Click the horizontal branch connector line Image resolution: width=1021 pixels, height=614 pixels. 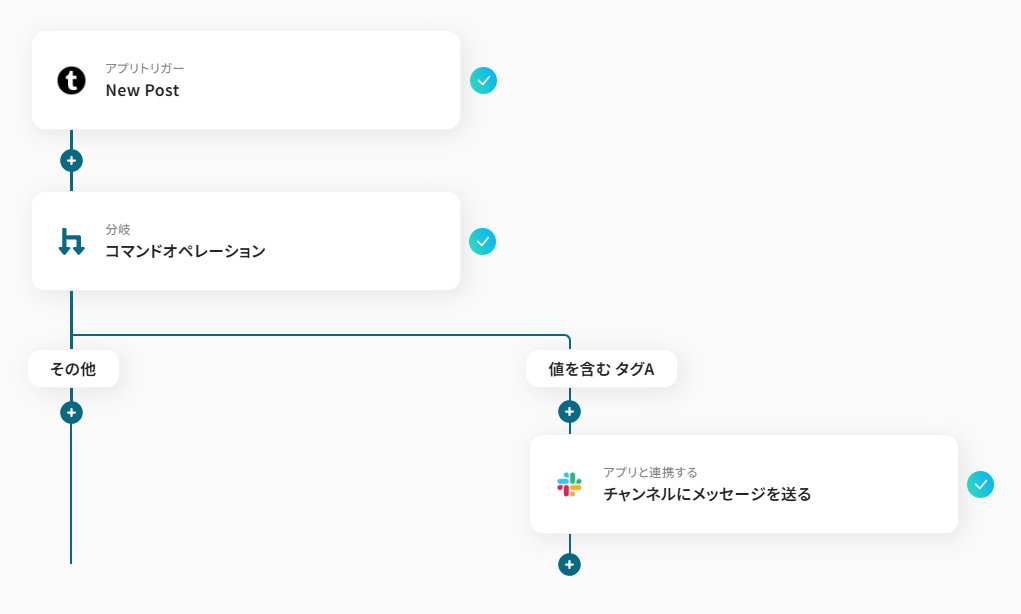(320, 335)
